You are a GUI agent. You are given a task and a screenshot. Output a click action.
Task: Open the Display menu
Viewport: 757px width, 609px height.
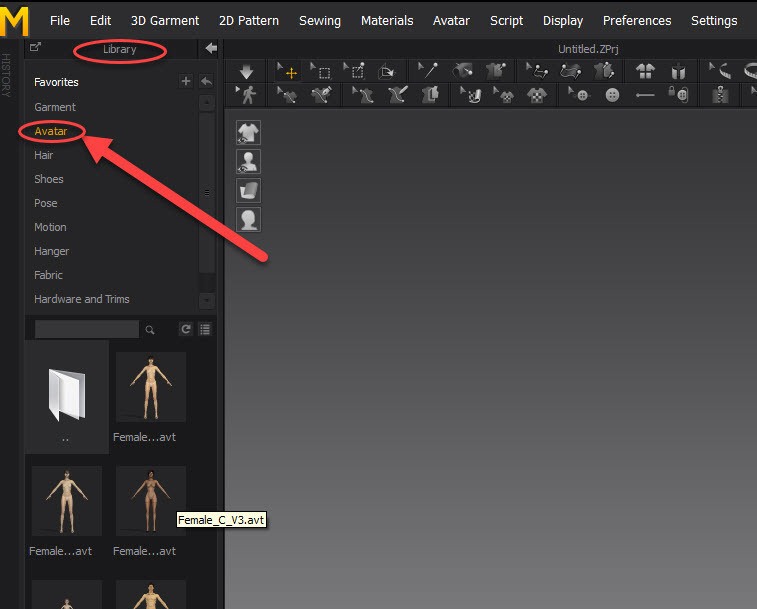coord(563,21)
